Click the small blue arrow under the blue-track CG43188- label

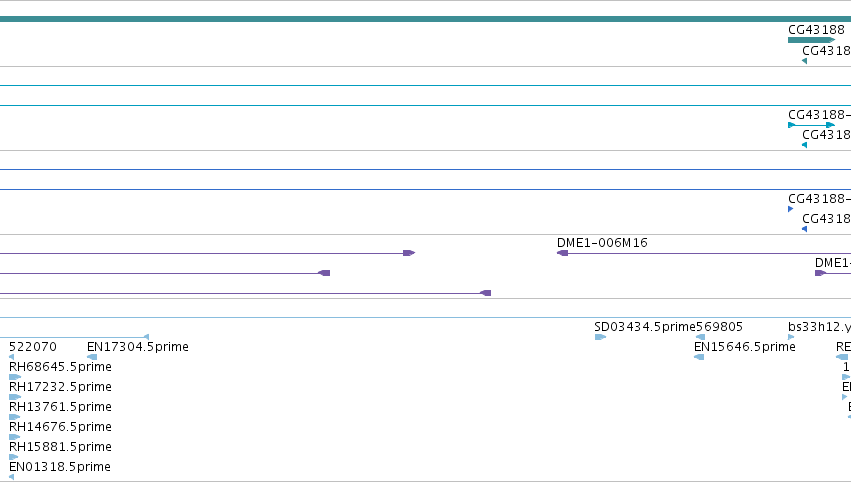(790, 209)
